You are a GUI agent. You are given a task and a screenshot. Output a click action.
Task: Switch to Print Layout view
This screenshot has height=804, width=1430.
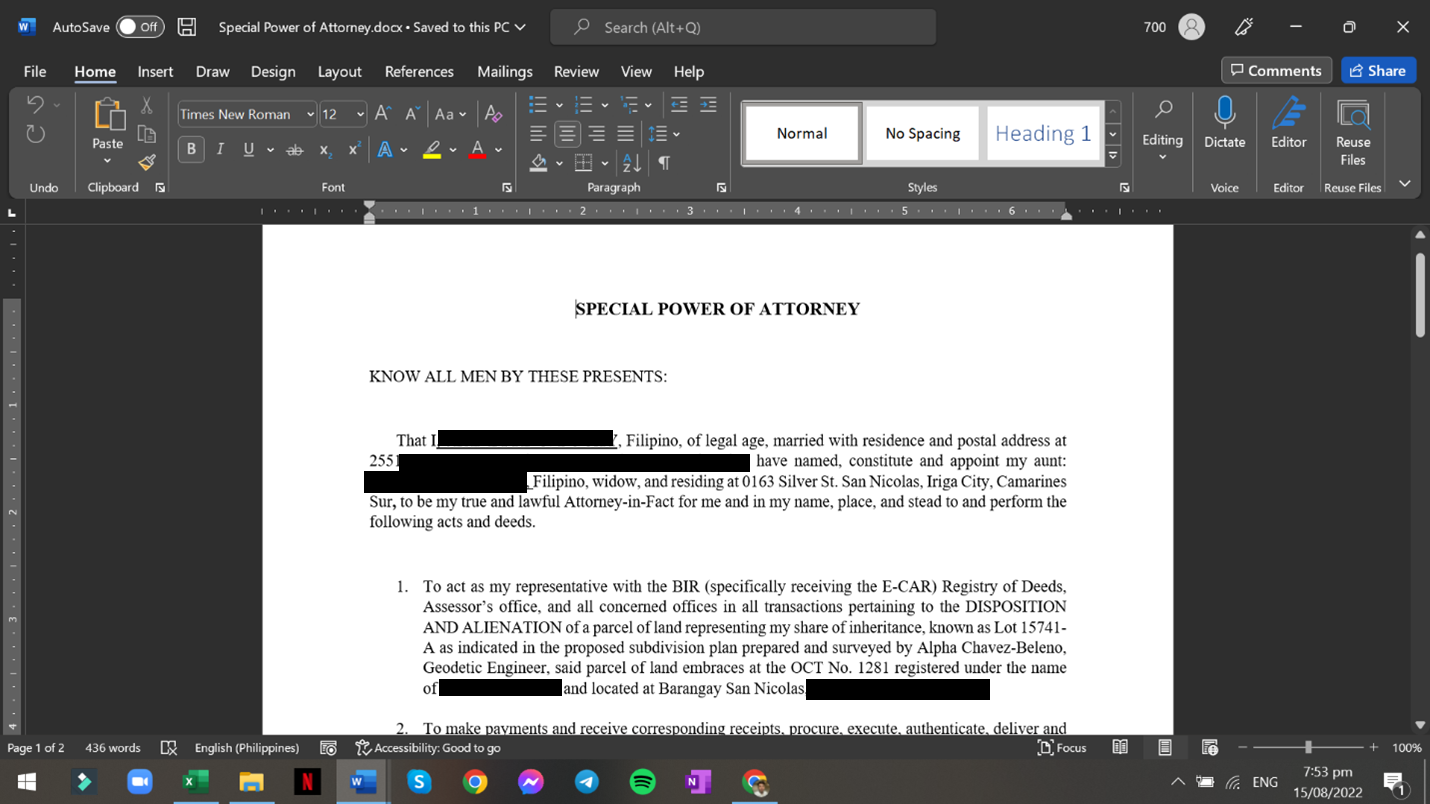point(1165,747)
